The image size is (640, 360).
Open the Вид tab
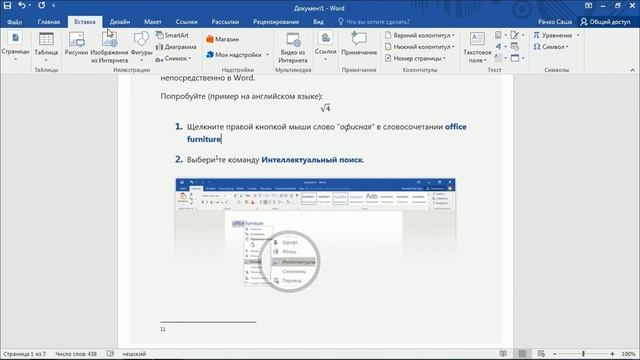318,22
